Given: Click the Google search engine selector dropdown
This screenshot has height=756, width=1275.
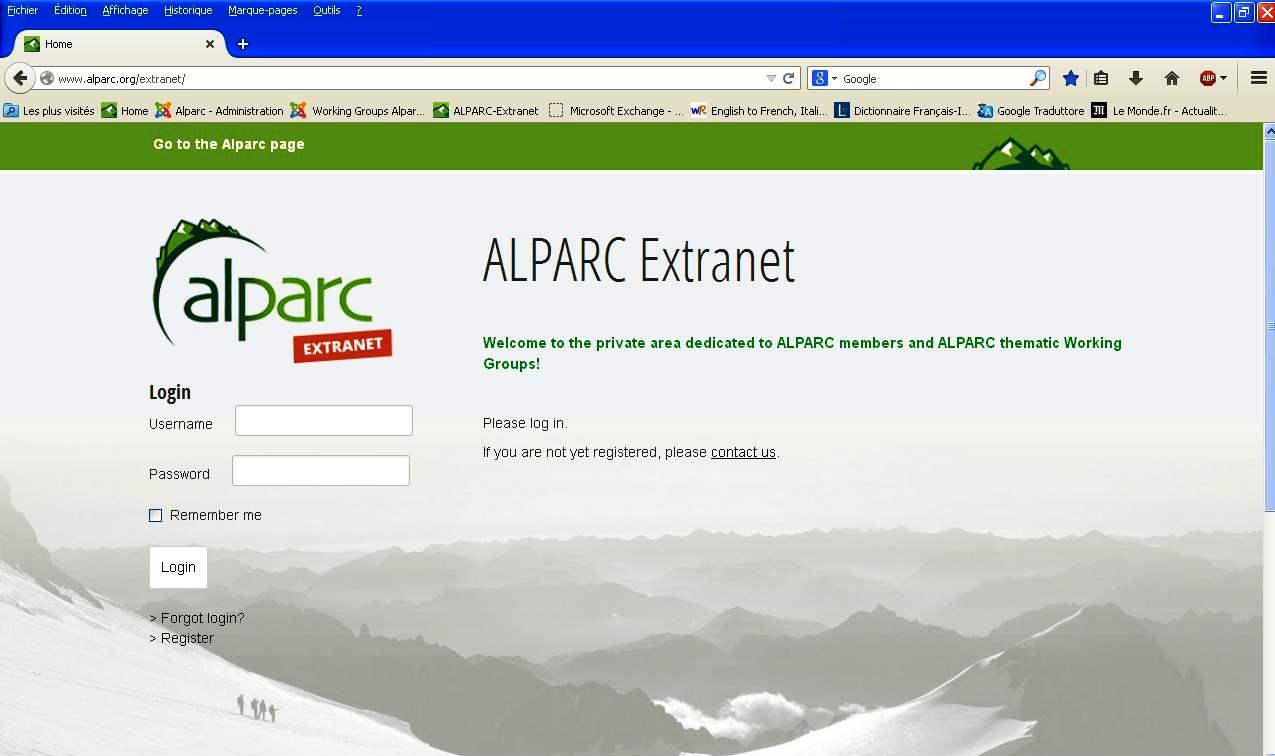Looking at the screenshot, I should pos(825,78).
